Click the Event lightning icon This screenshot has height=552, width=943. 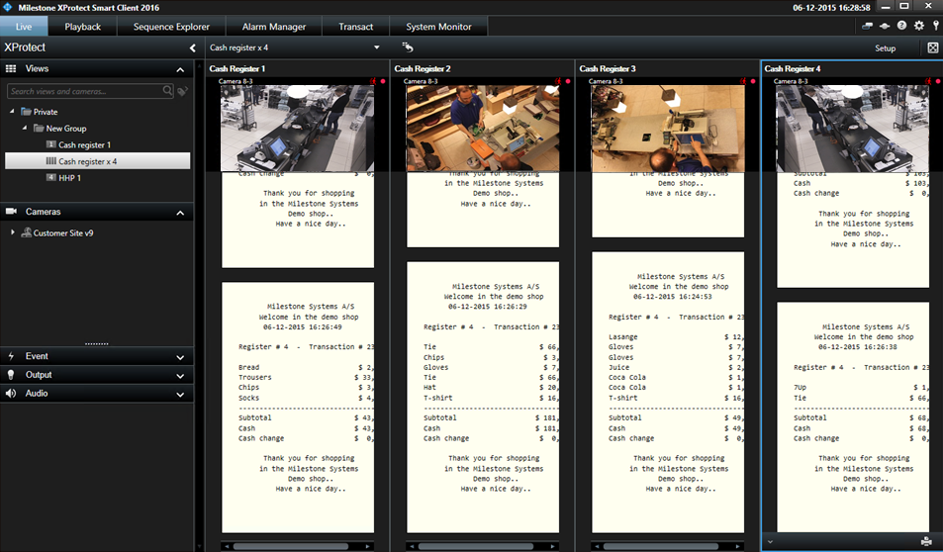(x=11, y=356)
